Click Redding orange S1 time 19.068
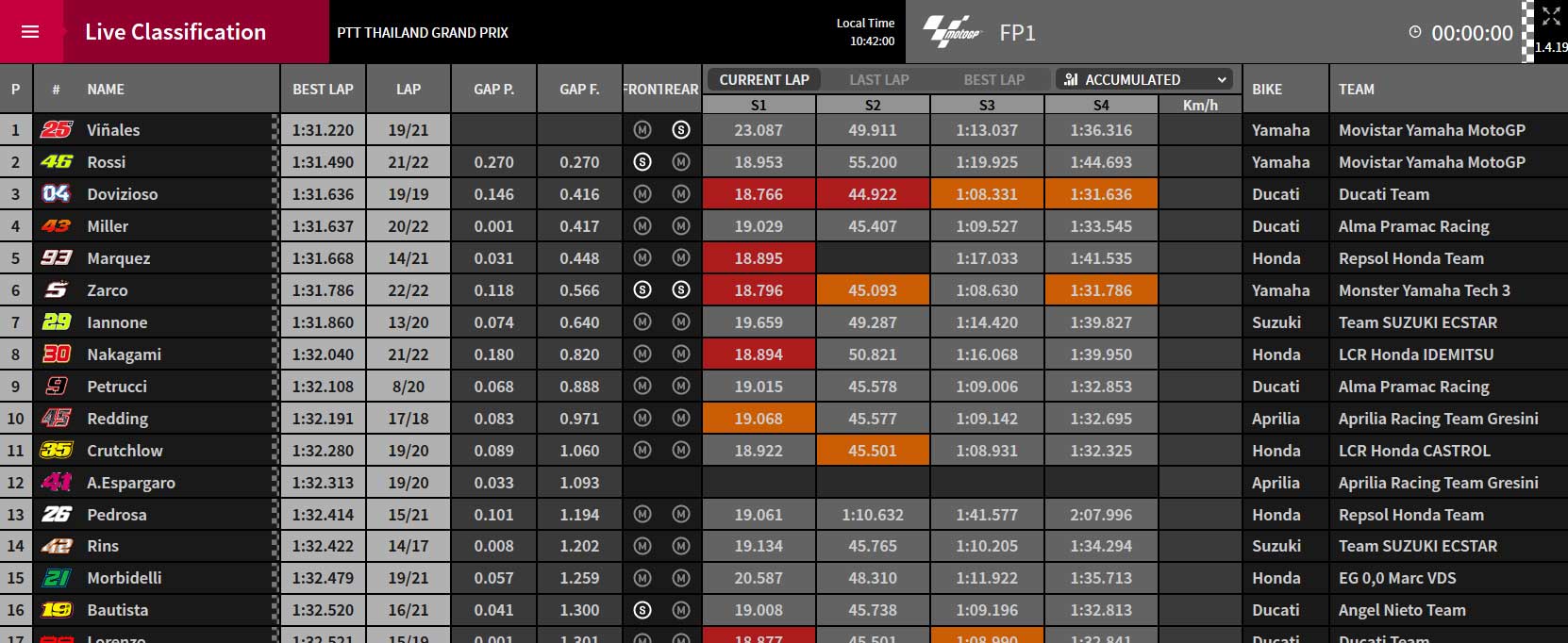1568x643 pixels. click(759, 419)
